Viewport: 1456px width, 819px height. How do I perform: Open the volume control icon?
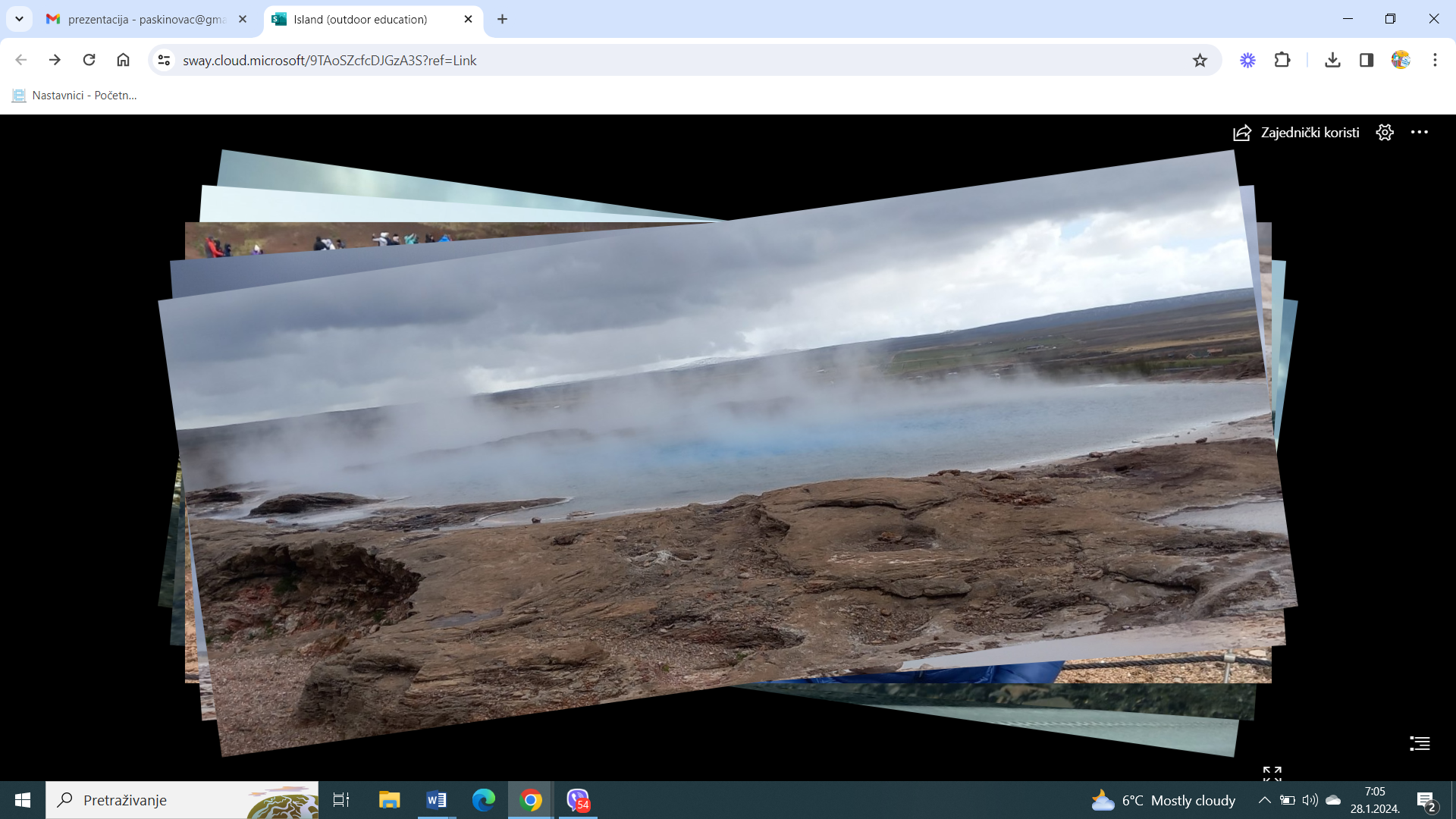pos(1310,800)
